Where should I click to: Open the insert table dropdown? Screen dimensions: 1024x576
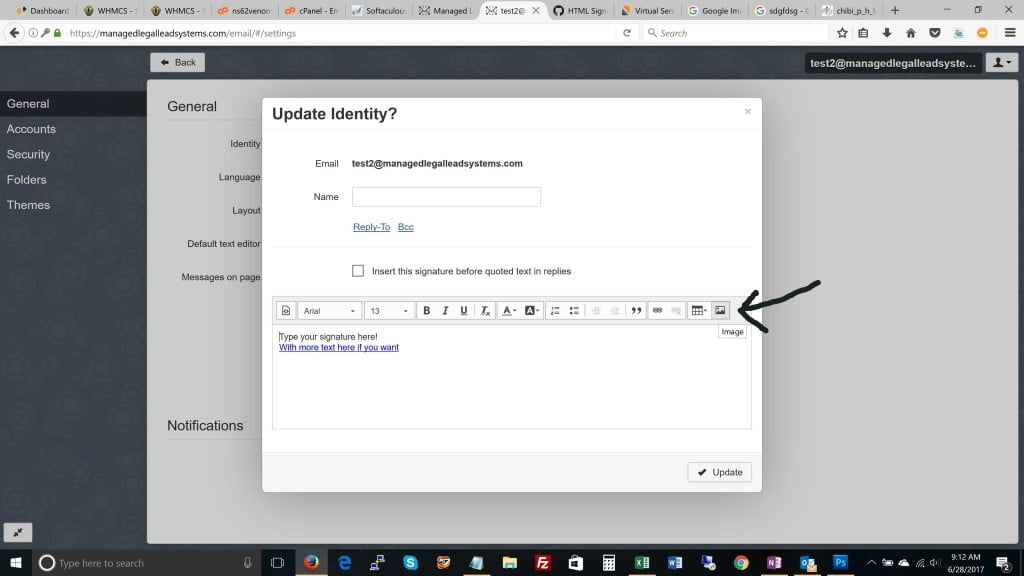click(x=699, y=311)
